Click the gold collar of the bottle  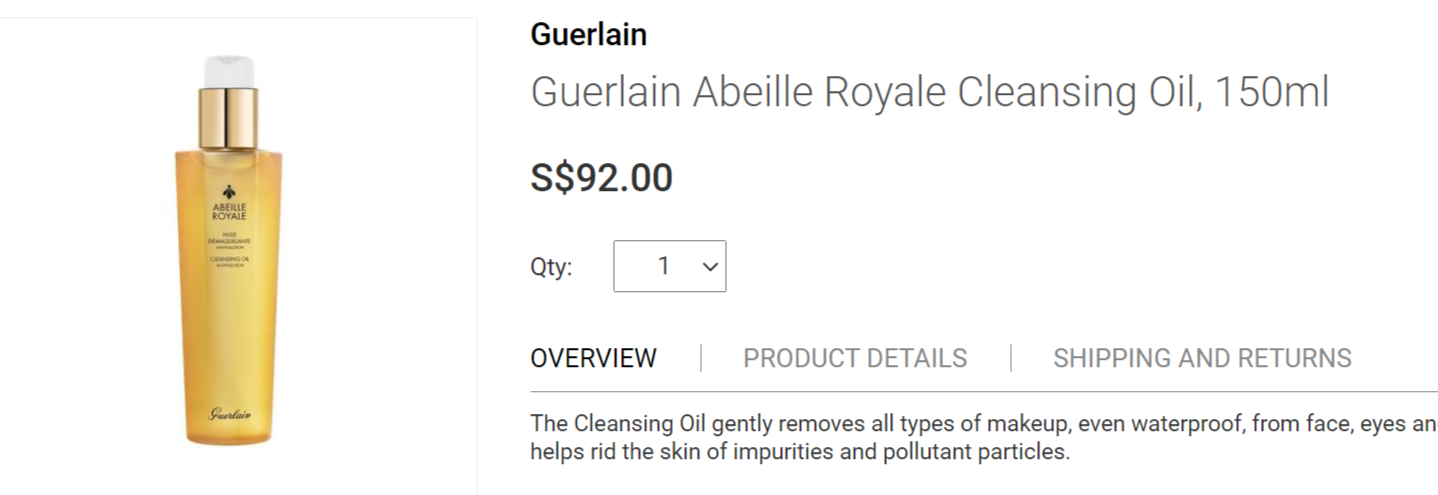point(229,115)
